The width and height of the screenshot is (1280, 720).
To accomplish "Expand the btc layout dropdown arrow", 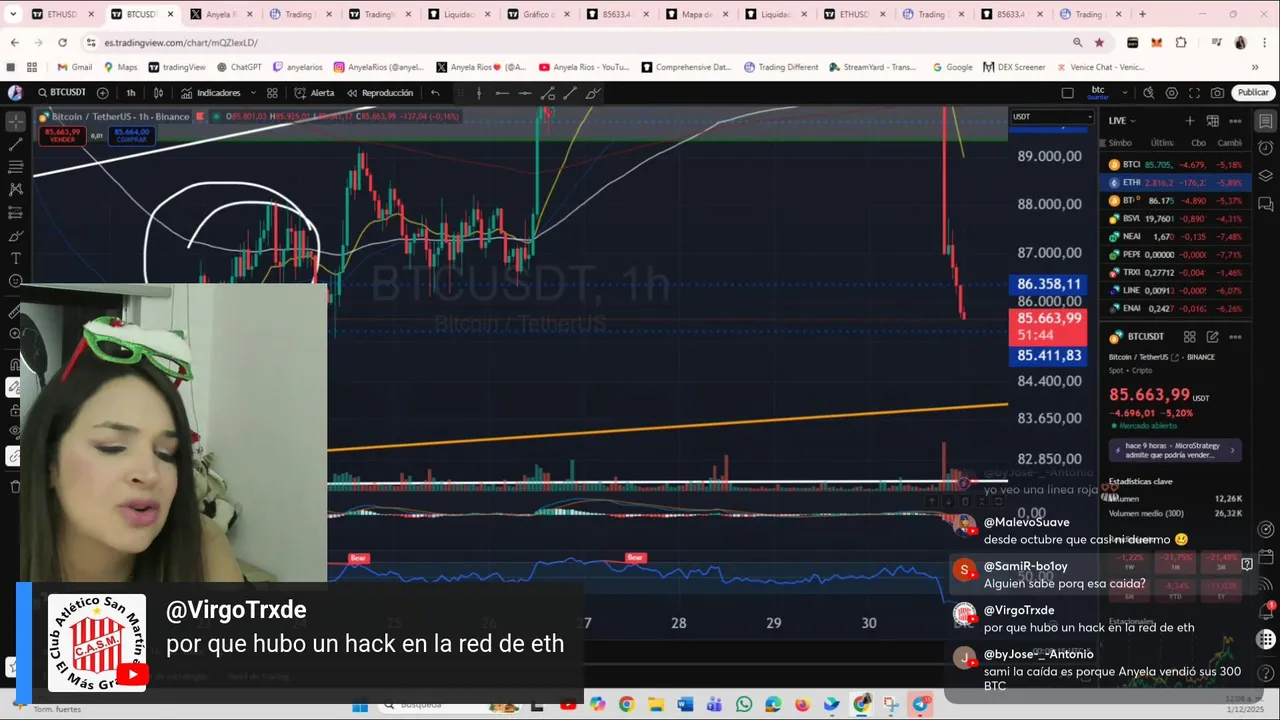I will pos(1126,93).
